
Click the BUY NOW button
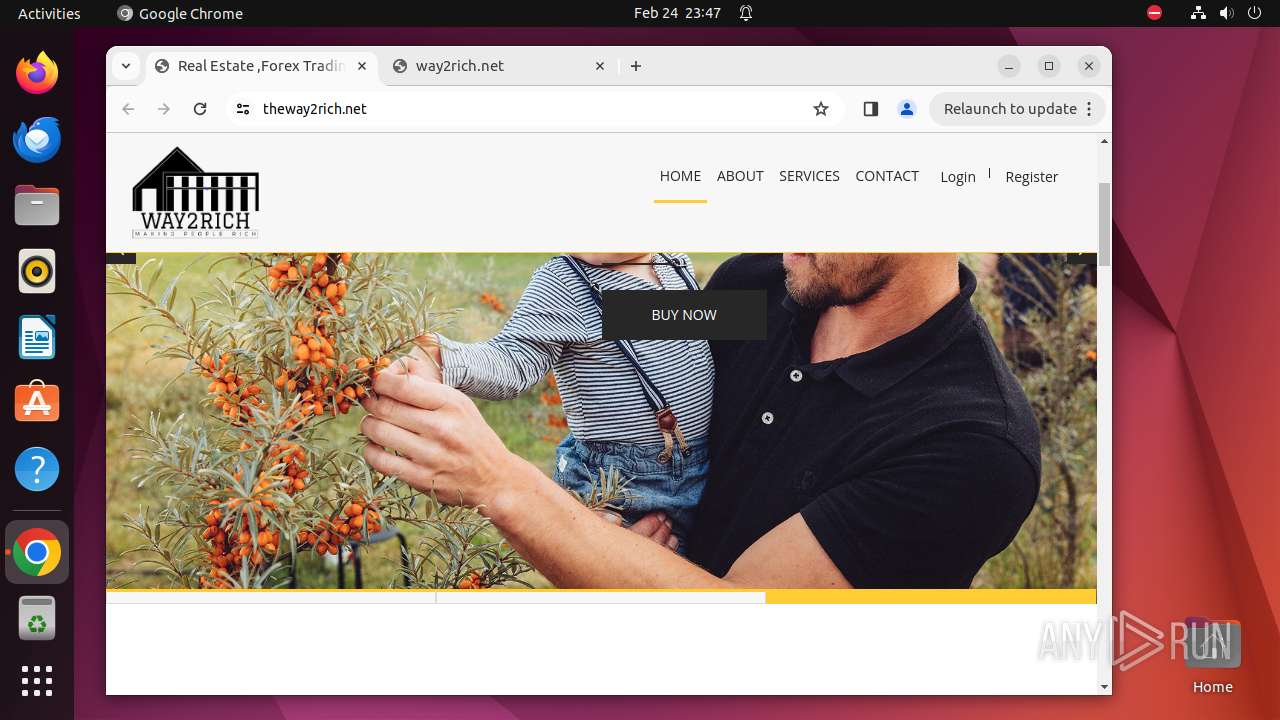click(x=684, y=315)
